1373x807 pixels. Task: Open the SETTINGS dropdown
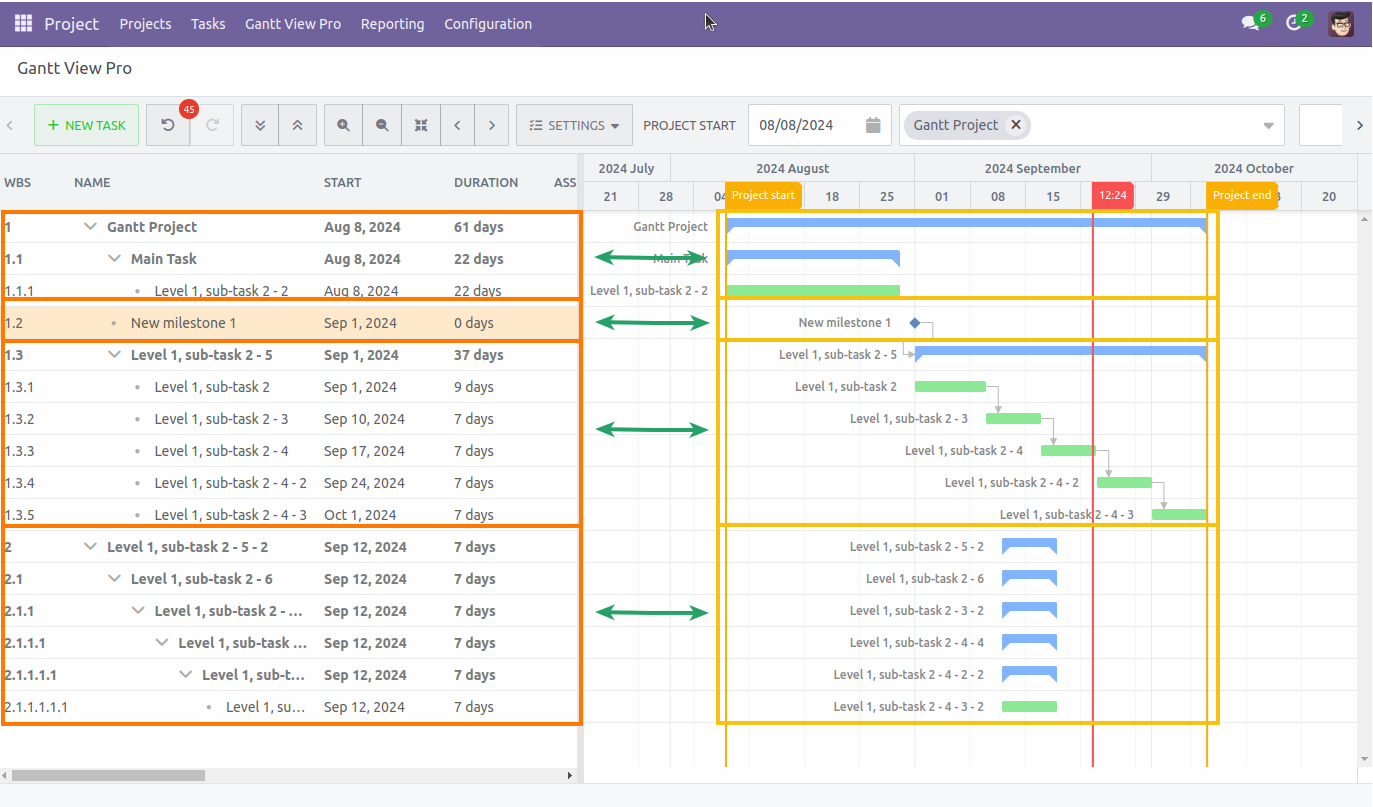click(x=574, y=125)
